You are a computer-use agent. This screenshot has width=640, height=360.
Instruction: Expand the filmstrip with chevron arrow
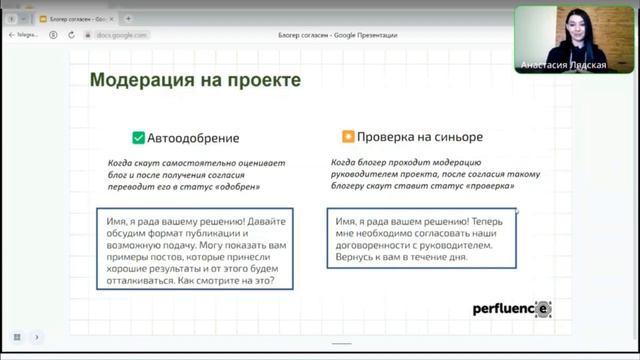37,337
